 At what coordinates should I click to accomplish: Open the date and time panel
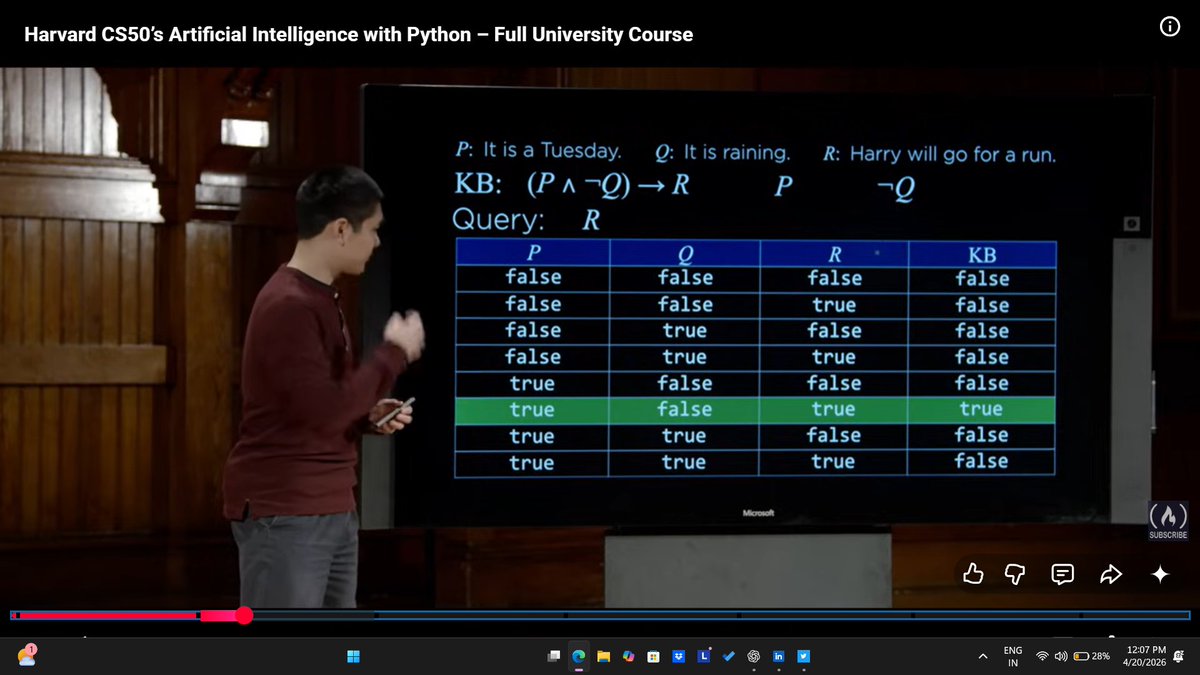click(1147, 657)
